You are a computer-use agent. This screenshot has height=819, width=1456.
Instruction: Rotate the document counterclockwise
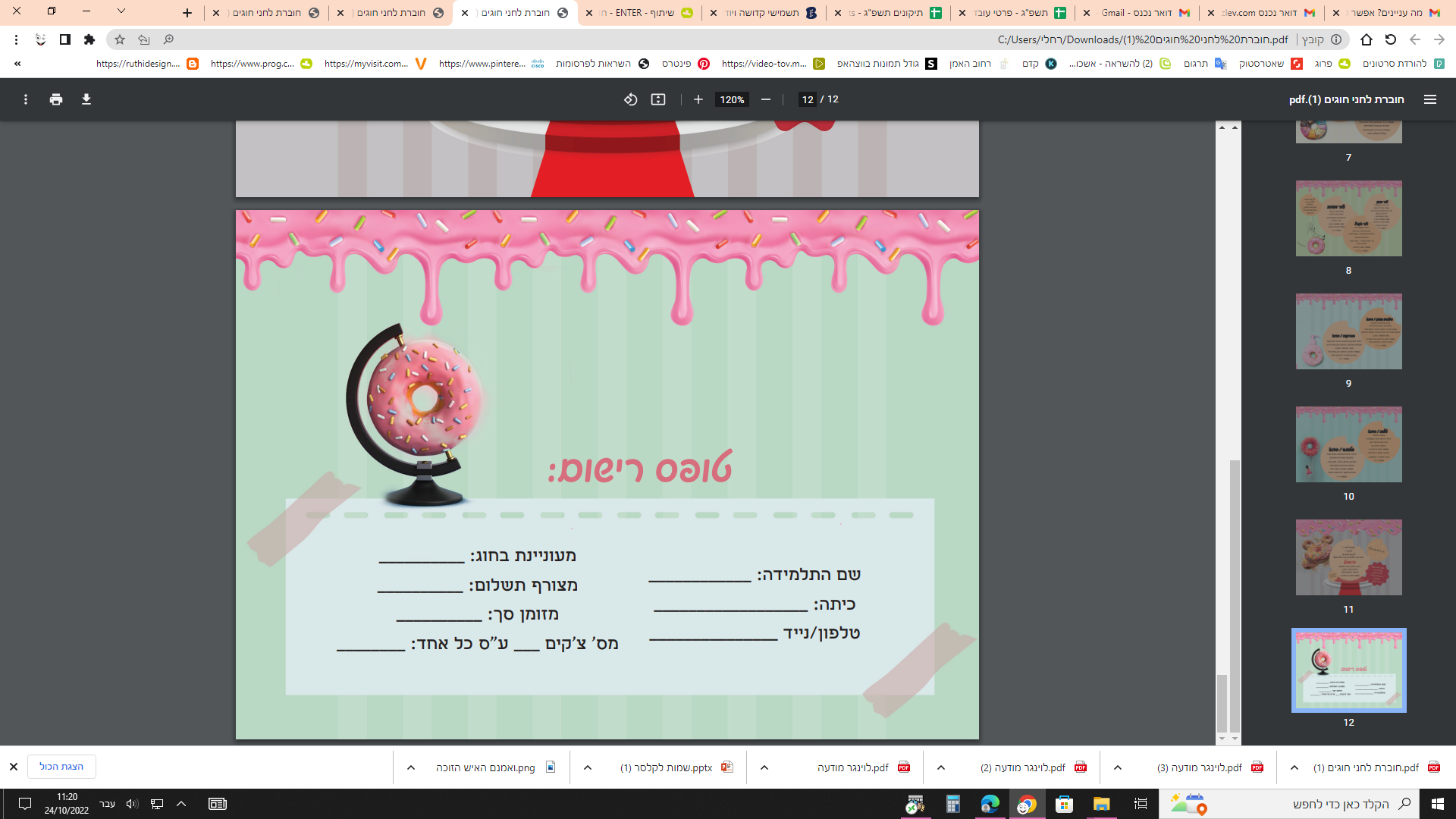630,99
